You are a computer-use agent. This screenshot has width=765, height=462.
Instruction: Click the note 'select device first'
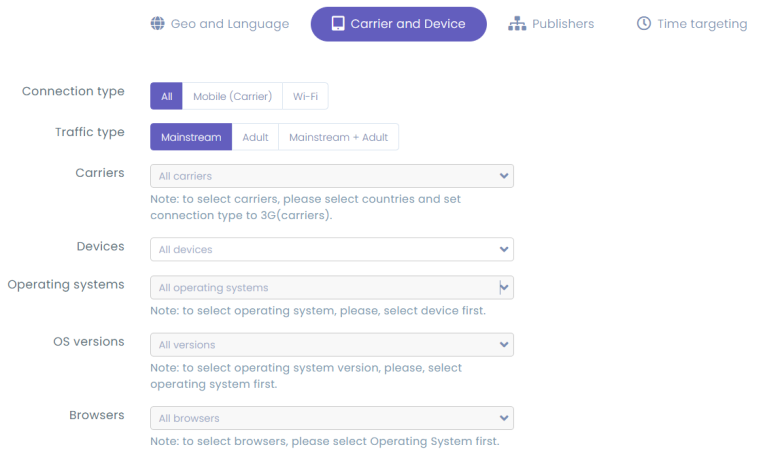tap(318, 311)
